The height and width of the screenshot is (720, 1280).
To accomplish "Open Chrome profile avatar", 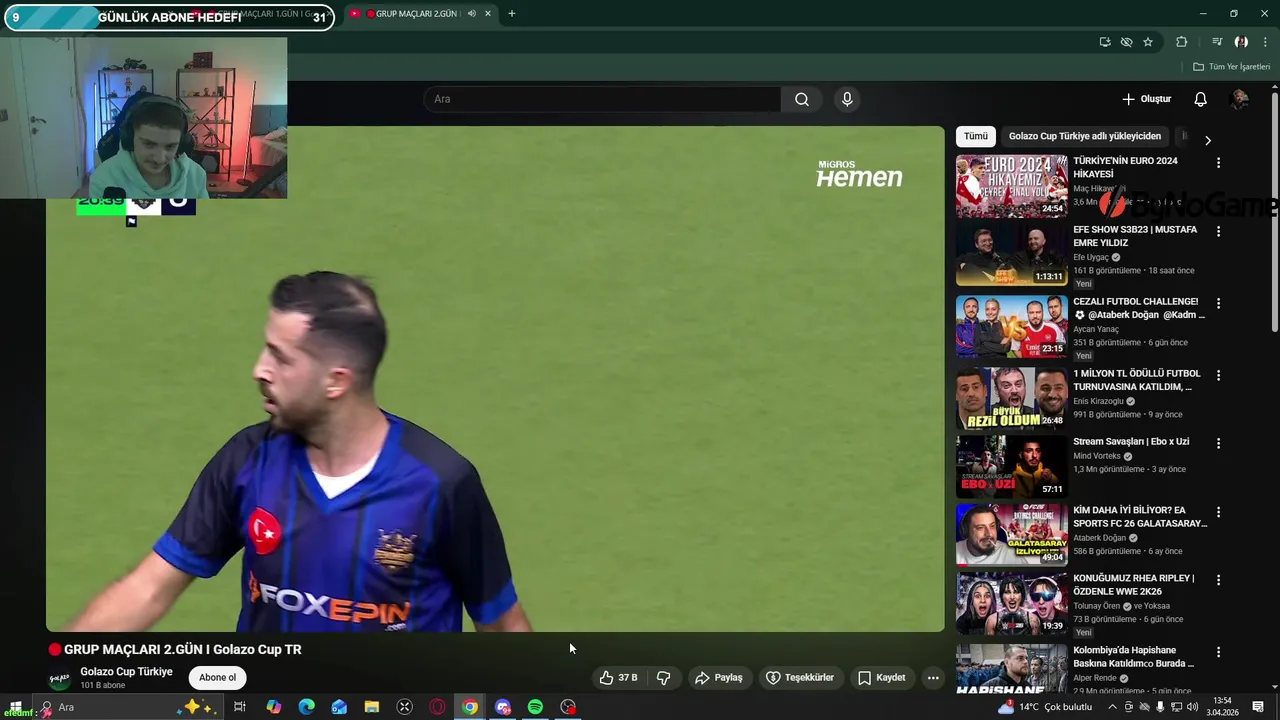I will 1241,42.
